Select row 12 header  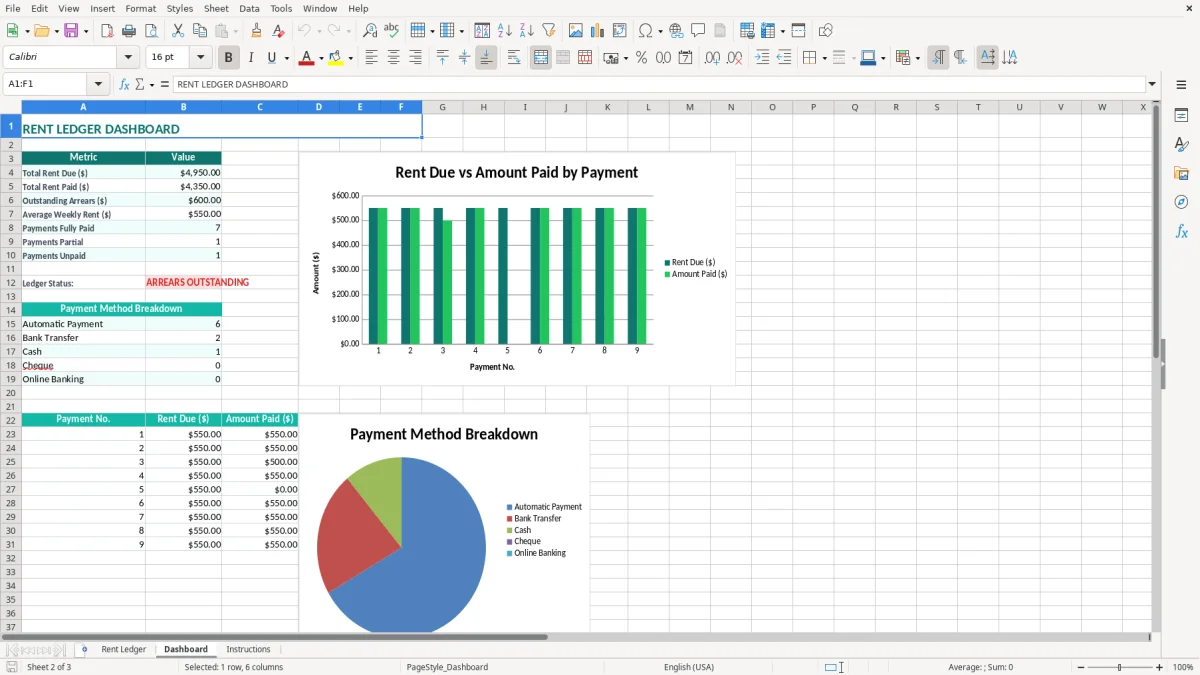click(x=11, y=283)
